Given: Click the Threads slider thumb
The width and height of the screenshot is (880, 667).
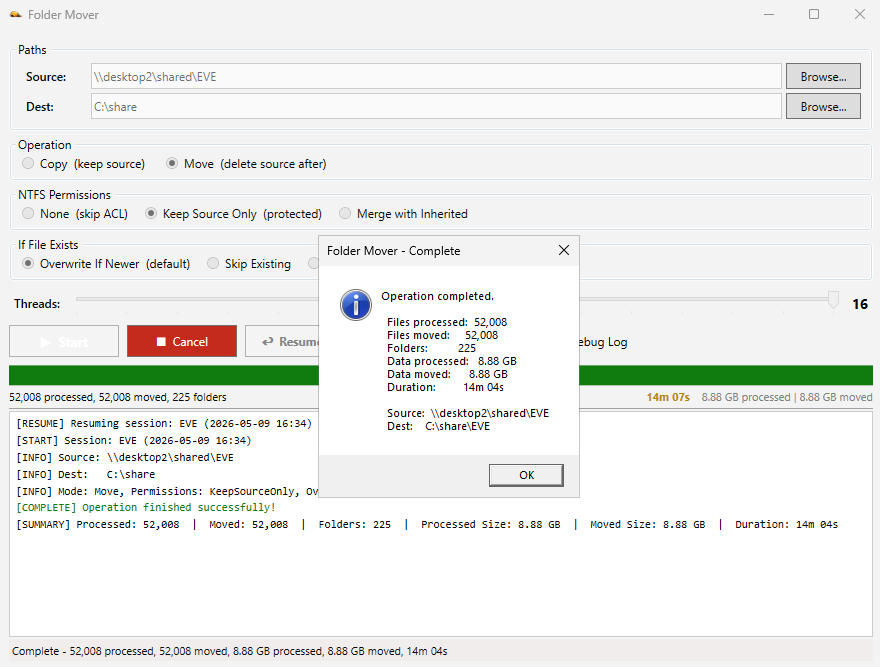Looking at the screenshot, I should (833, 300).
